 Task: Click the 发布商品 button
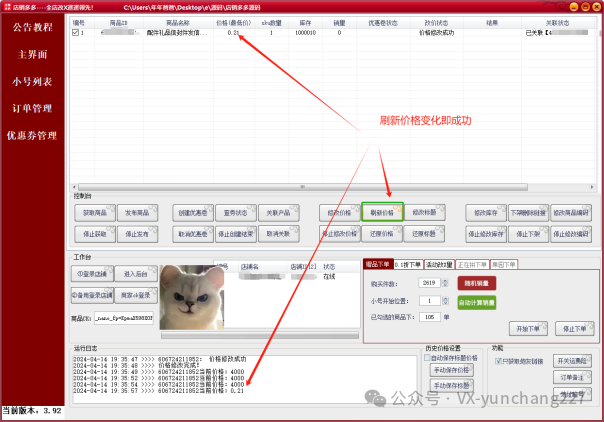(138, 213)
